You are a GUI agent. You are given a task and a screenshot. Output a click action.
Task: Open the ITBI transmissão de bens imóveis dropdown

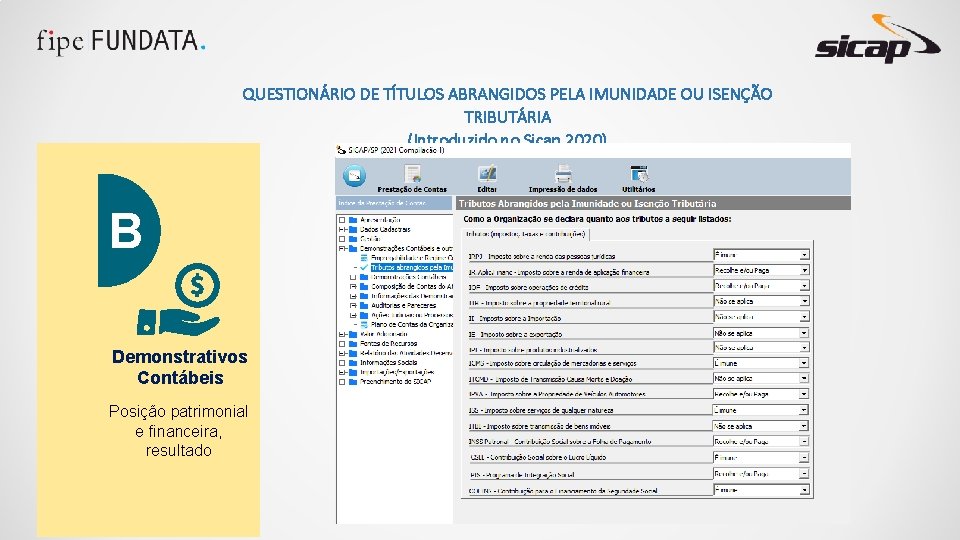tap(804, 426)
